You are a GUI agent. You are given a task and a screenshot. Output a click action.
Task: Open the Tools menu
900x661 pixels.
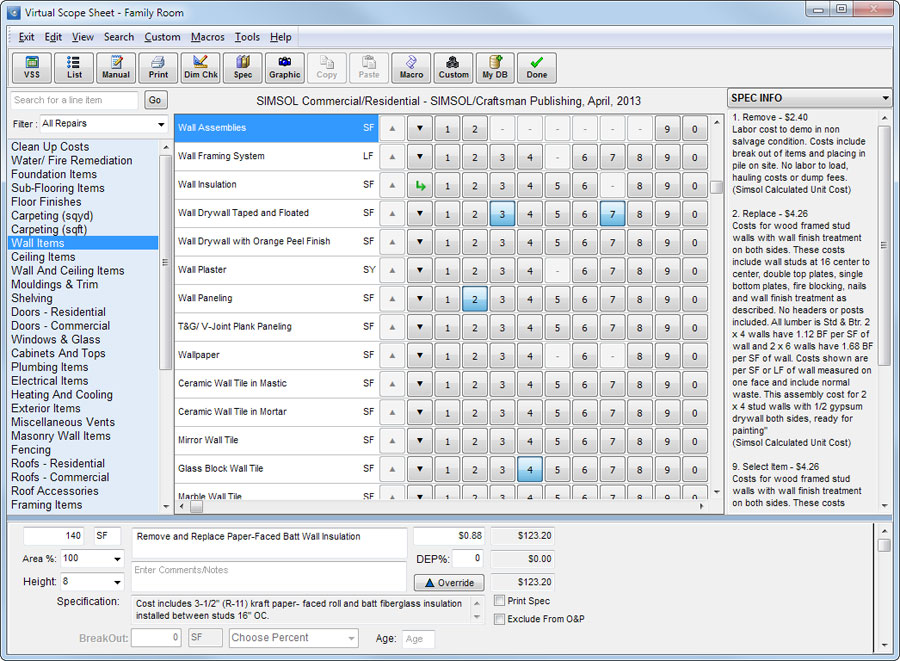[247, 37]
